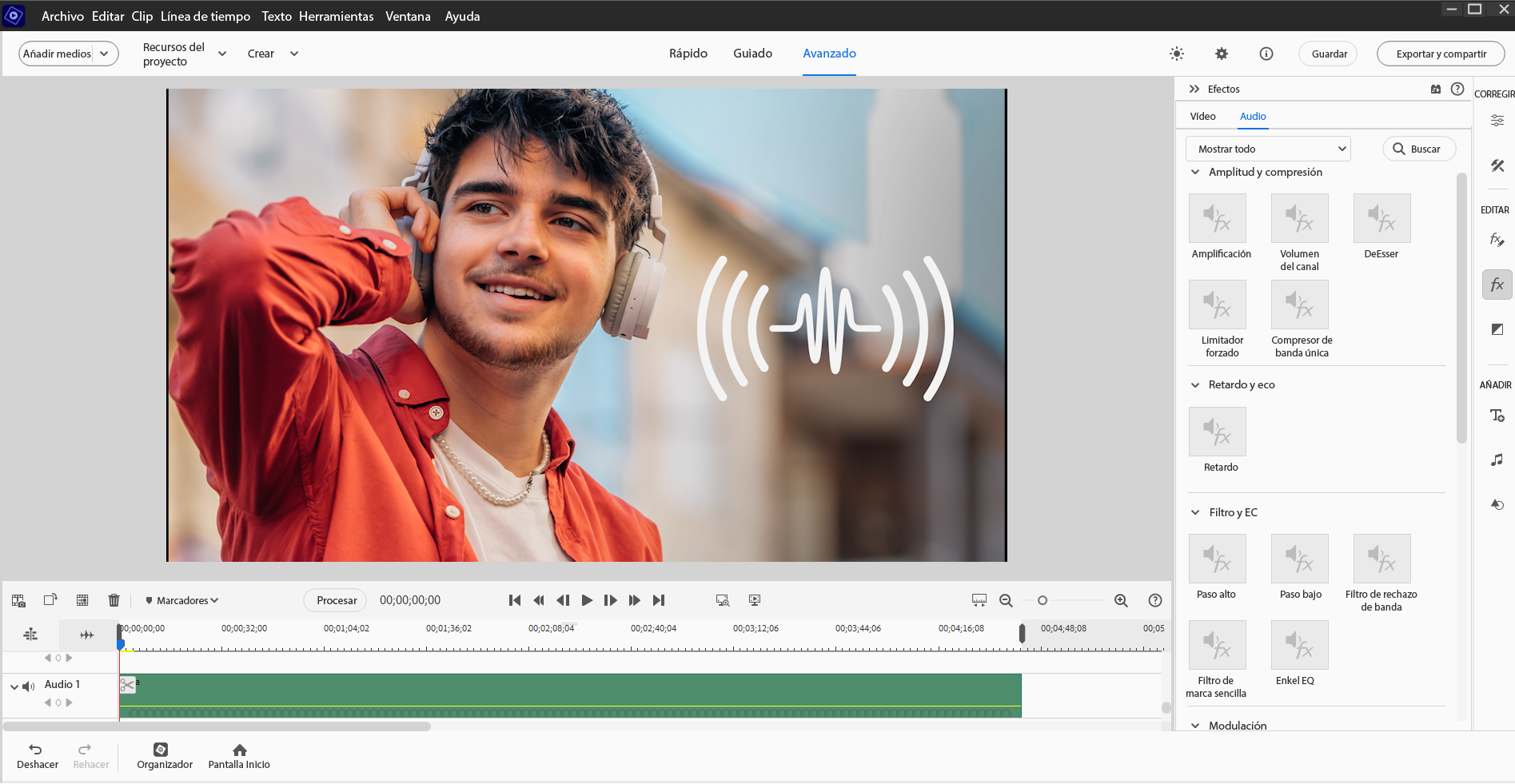Delete clip with the trash icon

pyautogui.click(x=114, y=599)
